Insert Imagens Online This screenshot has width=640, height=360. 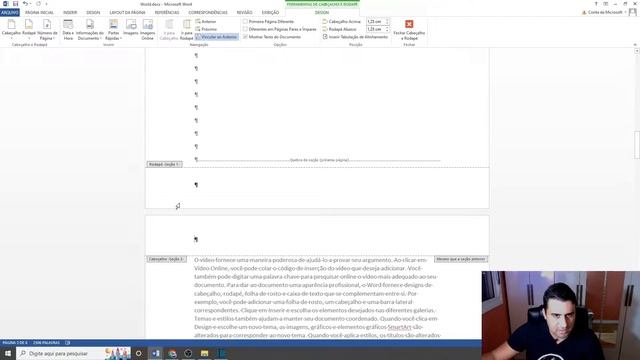pyautogui.click(x=147, y=29)
